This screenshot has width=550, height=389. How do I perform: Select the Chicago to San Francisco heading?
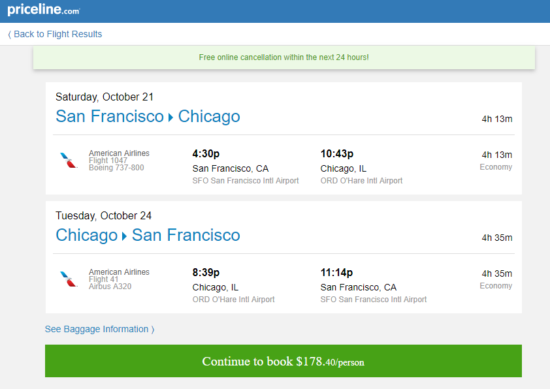[148, 235]
